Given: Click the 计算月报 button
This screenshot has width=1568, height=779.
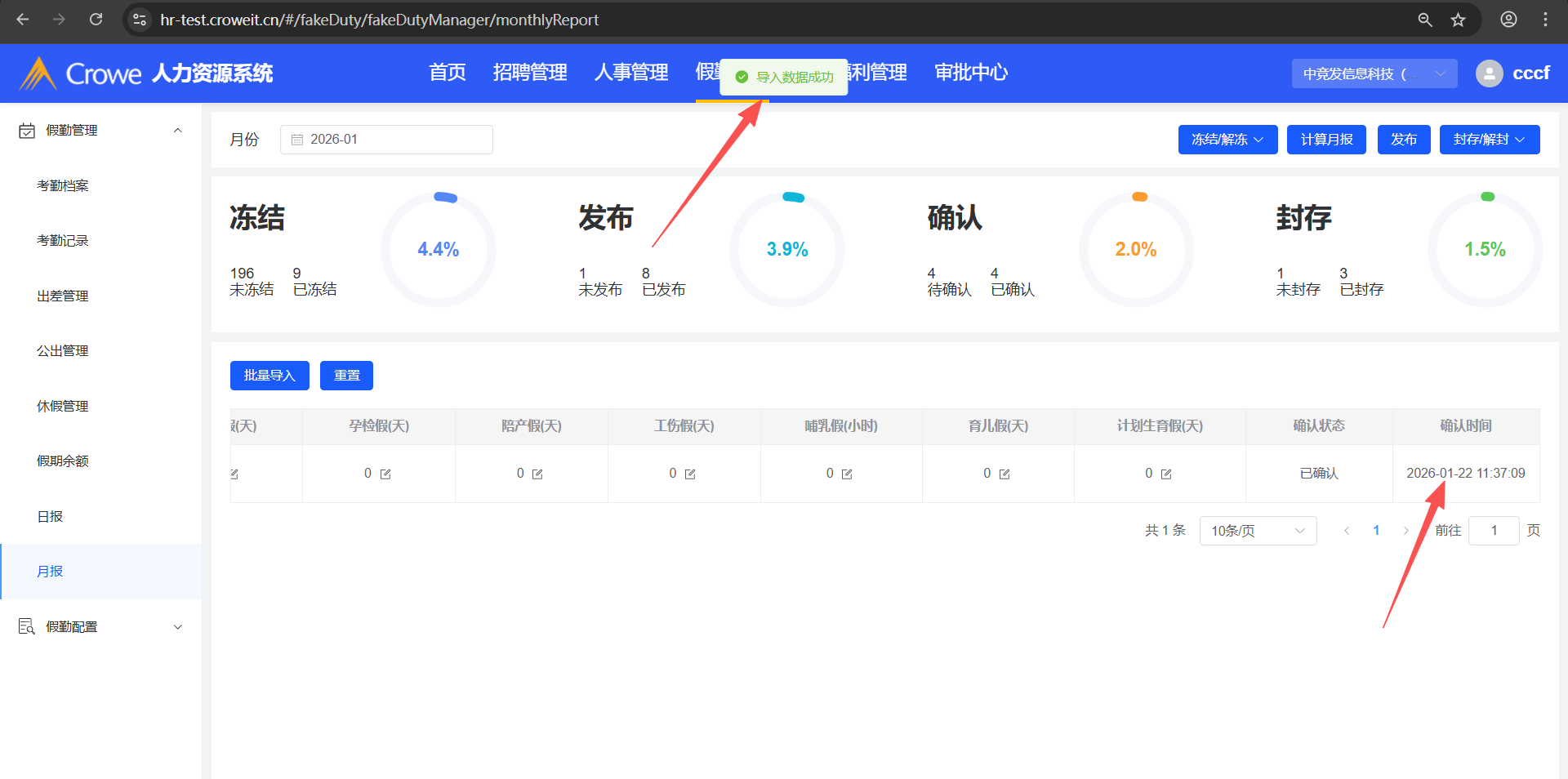Looking at the screenshot, I should [x=1326, y=140].
